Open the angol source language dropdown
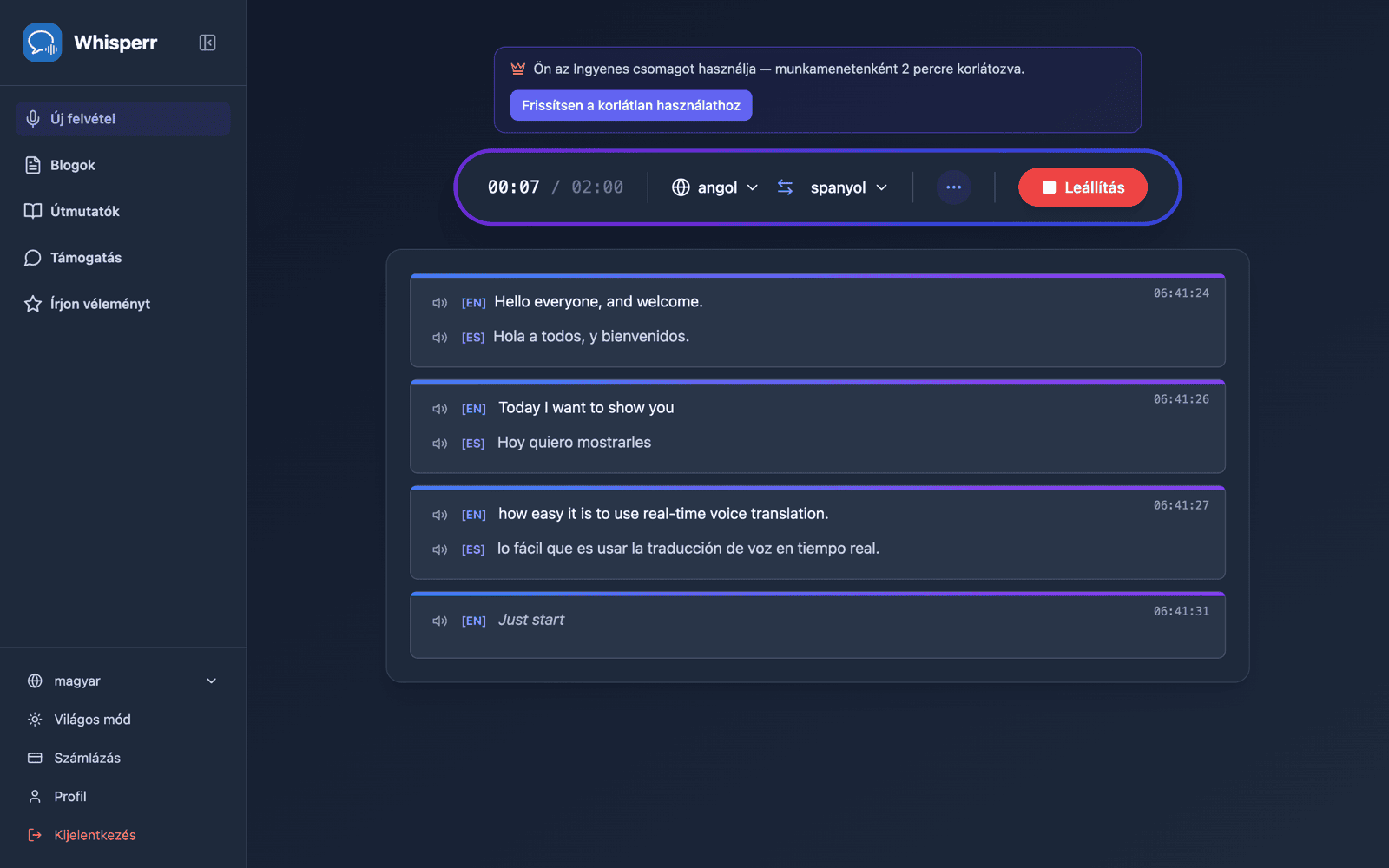Image resolution: width=1389 pixels, height=868 pixels. pos(715,187)
